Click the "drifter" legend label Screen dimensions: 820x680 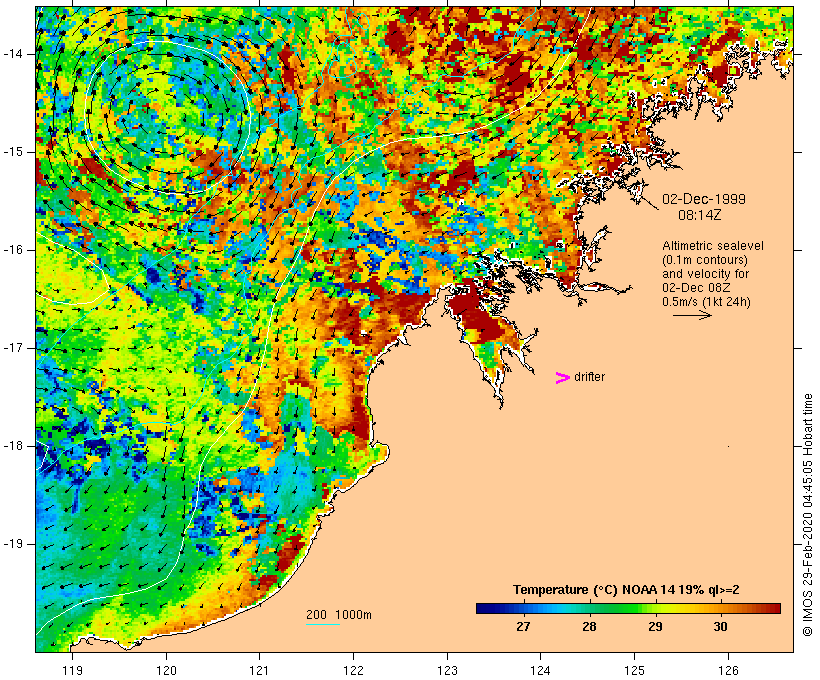coord(589,377)
